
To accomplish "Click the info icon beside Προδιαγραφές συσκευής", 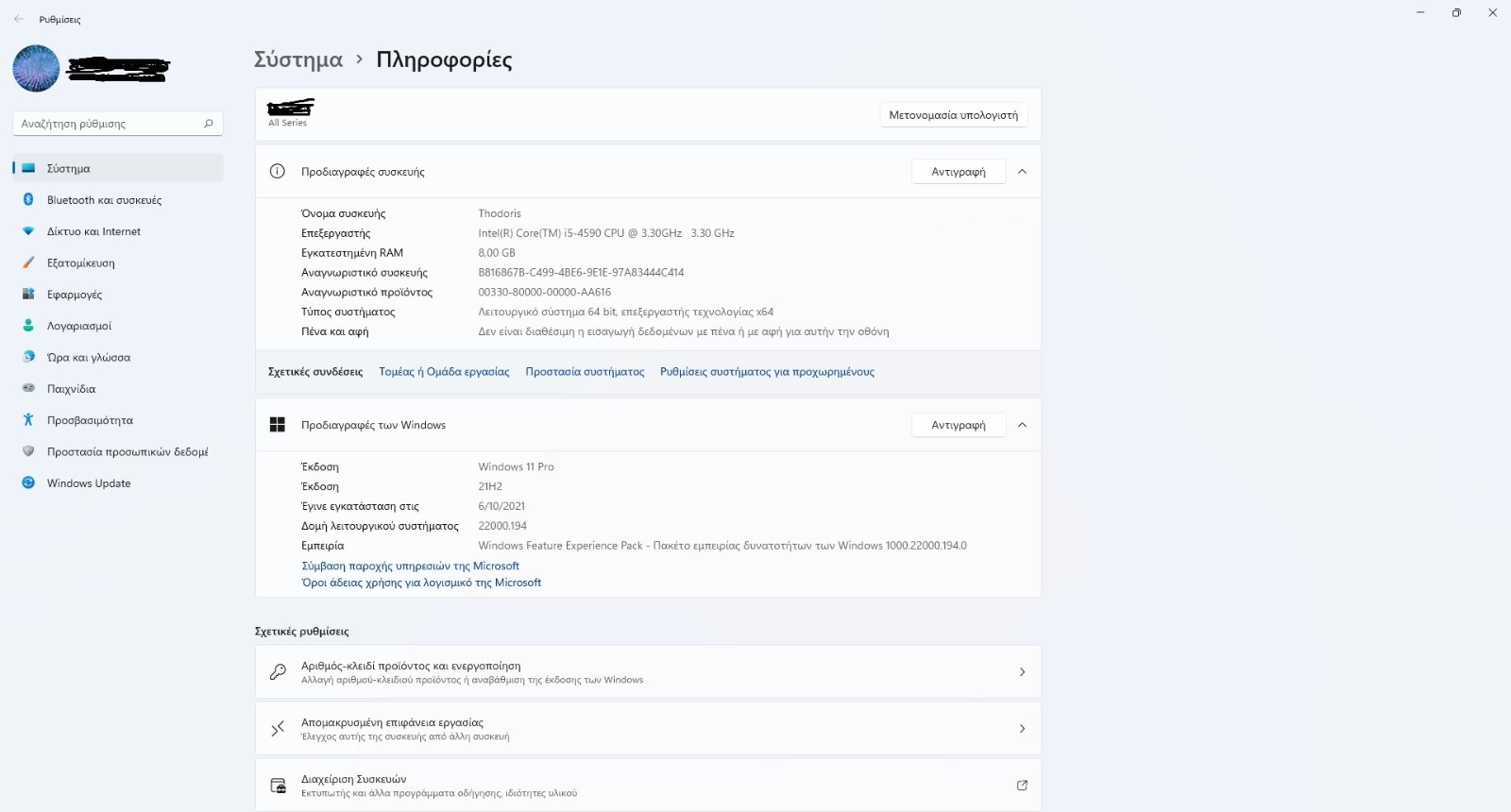I will [278, 171].
